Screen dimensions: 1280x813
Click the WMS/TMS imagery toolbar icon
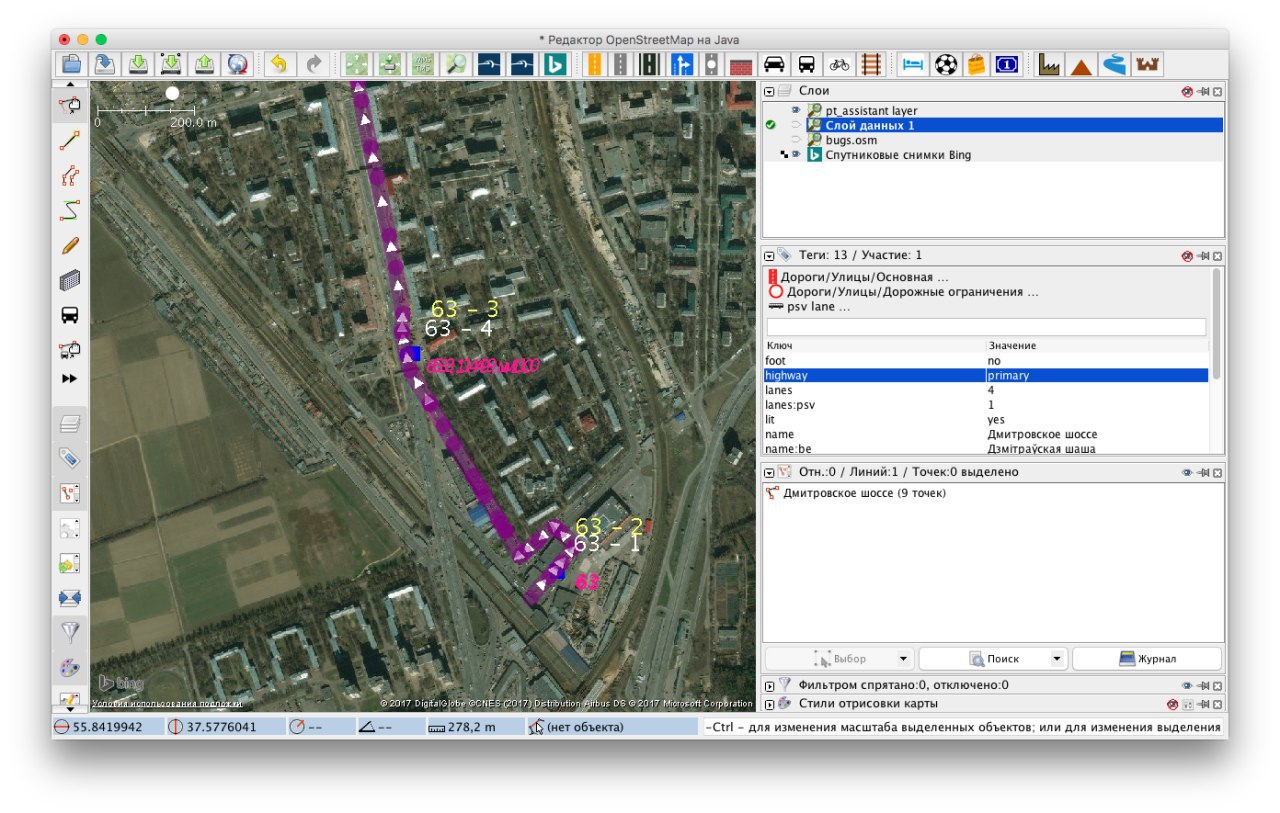(421, 65)
